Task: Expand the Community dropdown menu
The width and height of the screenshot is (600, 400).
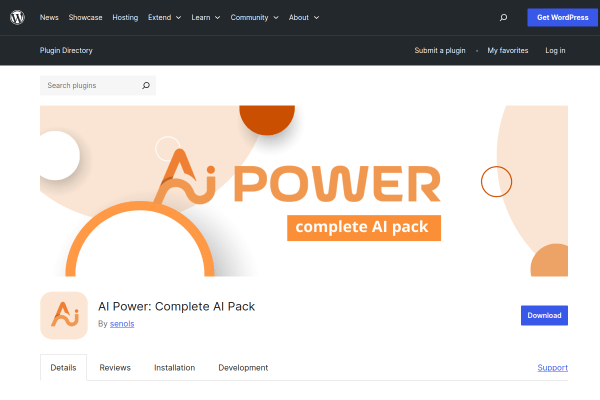Action: pos(254,18)
